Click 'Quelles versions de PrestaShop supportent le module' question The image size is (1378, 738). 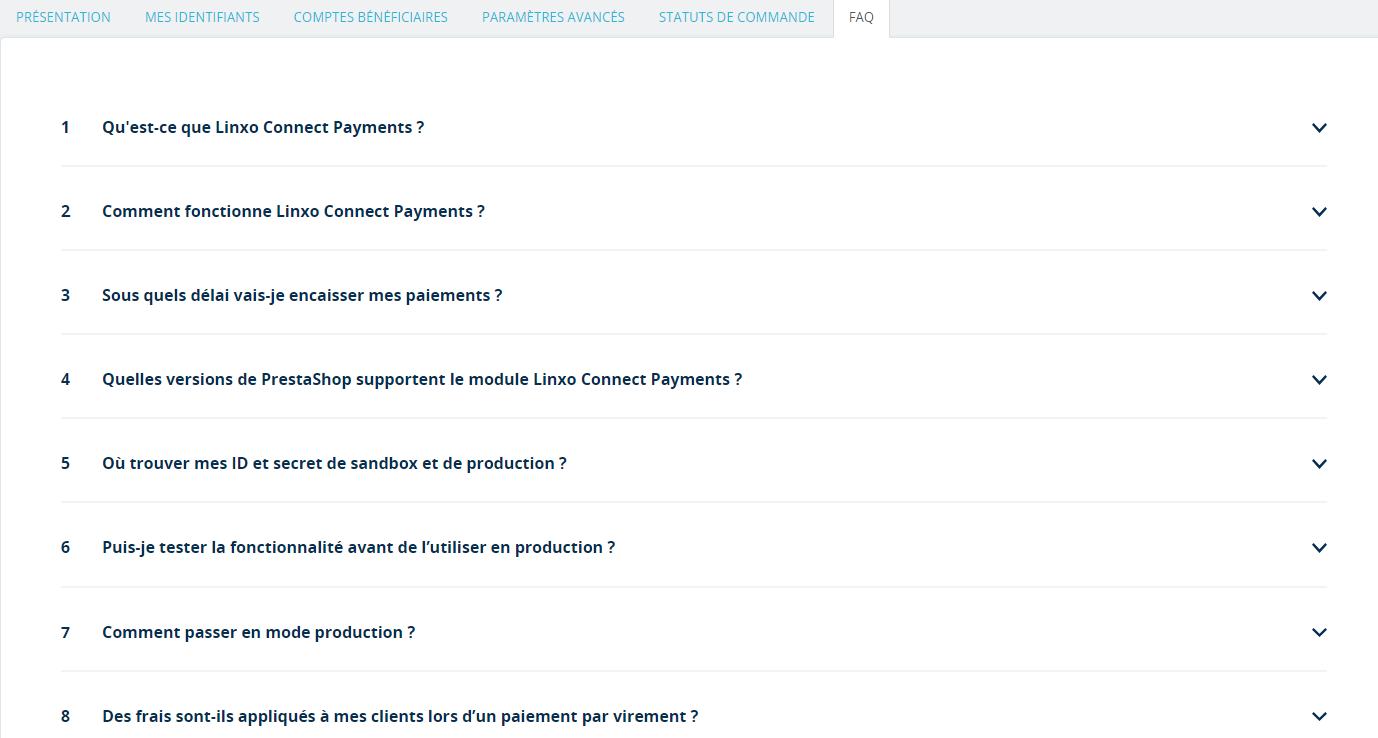[x=422, y=380]
